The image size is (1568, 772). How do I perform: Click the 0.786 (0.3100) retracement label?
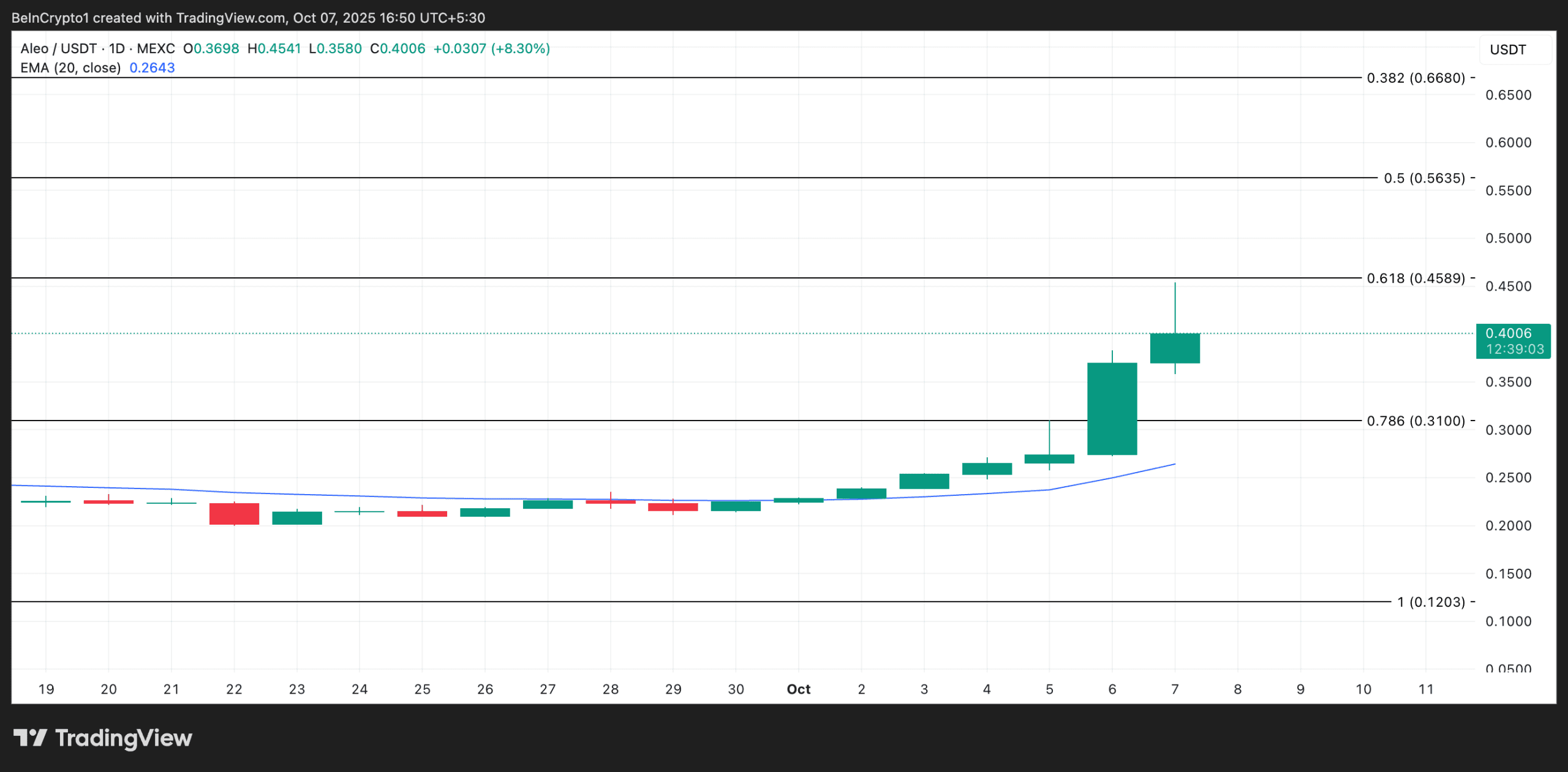pyautogui.click(x=1415, y=421)
